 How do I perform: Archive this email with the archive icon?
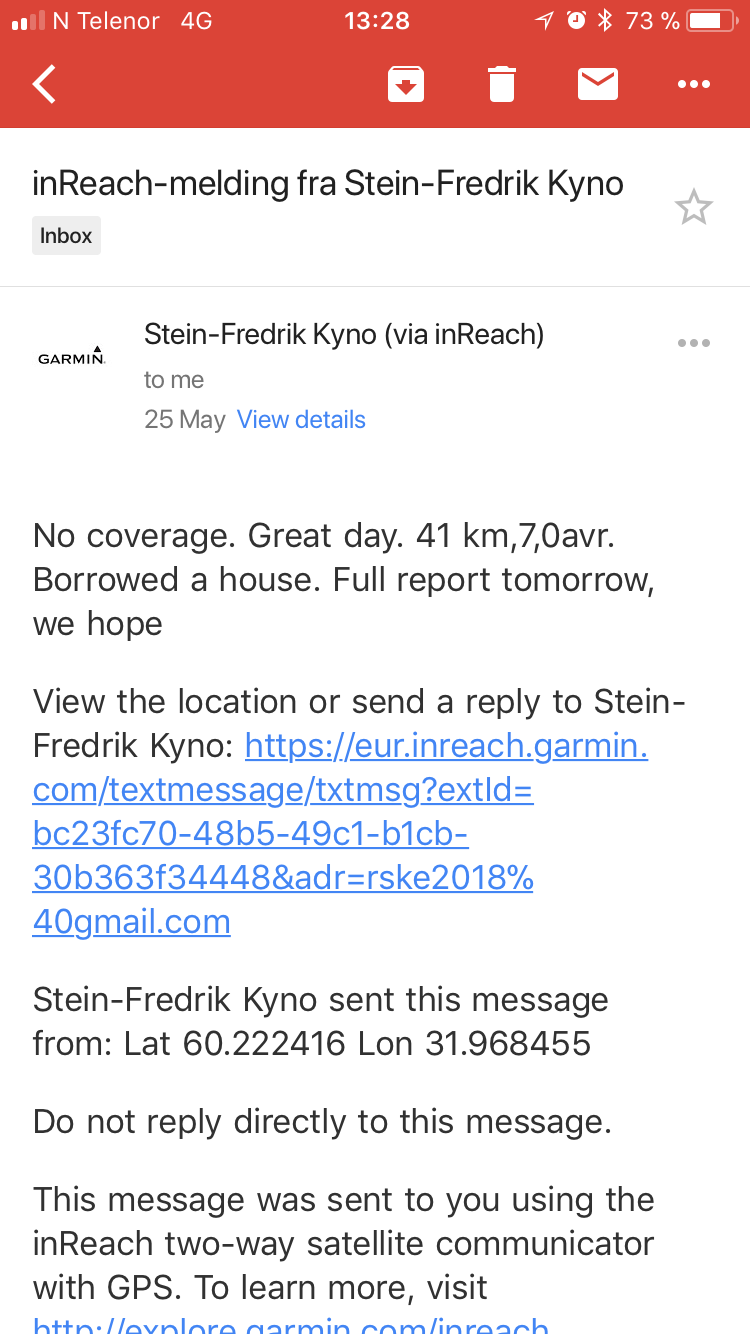point(406,84)
